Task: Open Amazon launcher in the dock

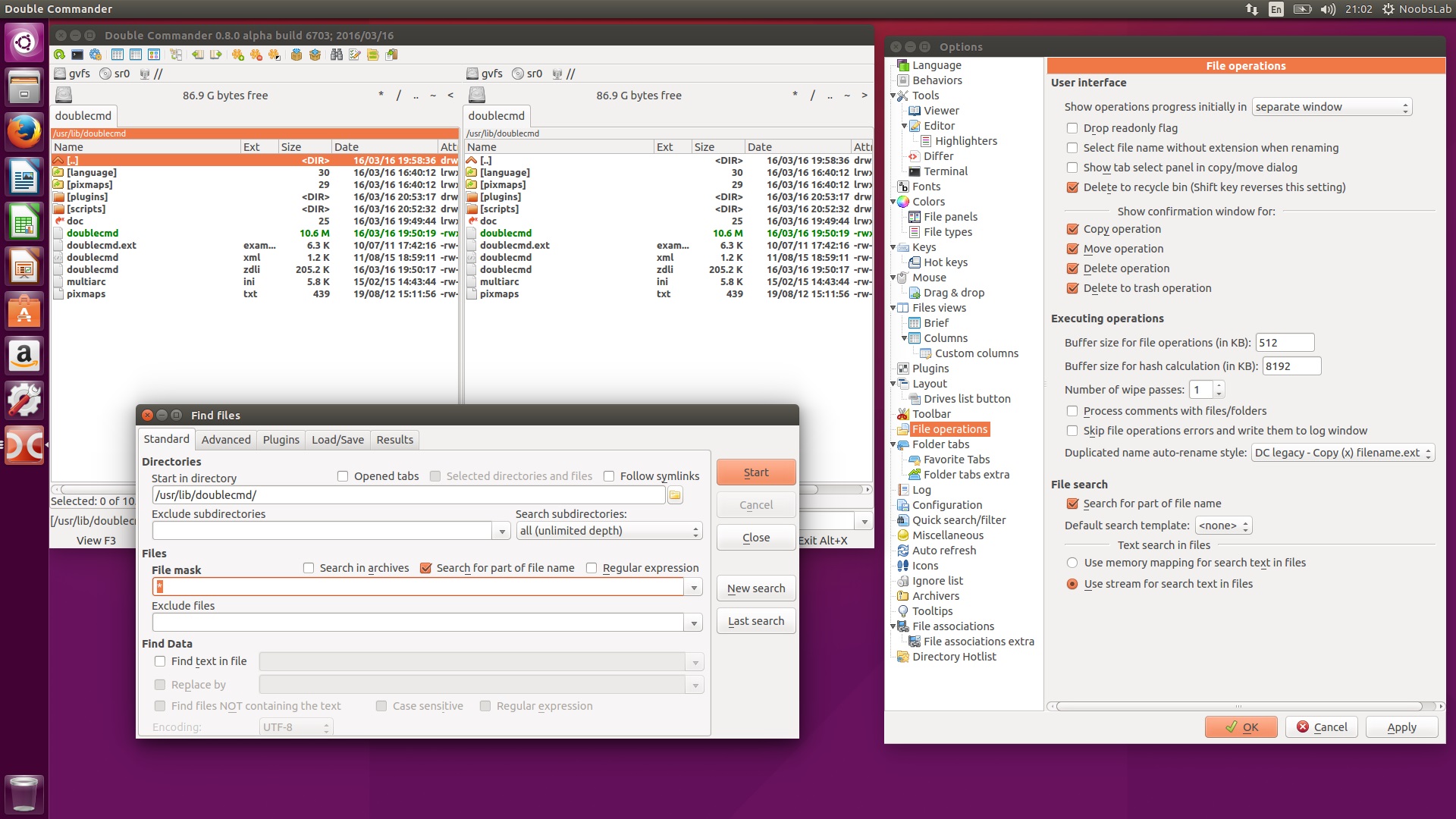Action: pos(24,356)
